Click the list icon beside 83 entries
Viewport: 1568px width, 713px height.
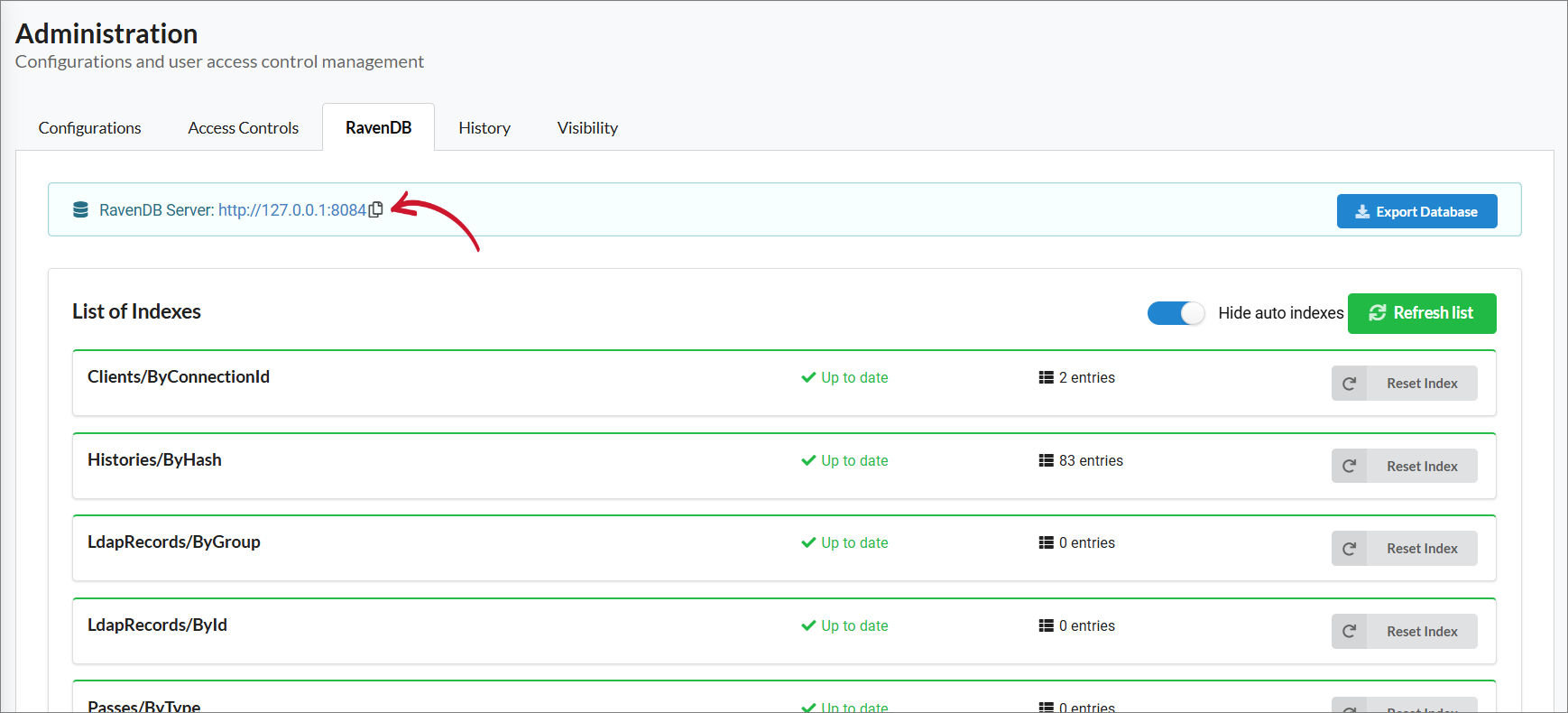click(x=1047, y=460)
